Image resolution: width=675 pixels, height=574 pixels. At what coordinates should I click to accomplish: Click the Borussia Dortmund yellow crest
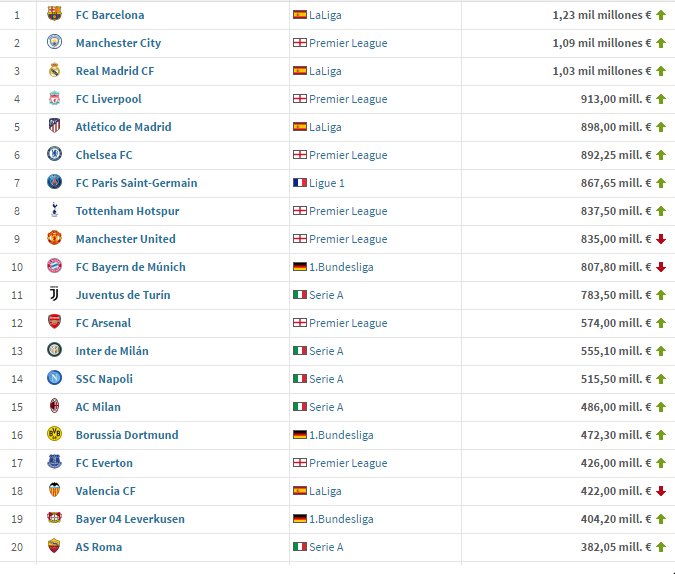[x=54, y=434]
